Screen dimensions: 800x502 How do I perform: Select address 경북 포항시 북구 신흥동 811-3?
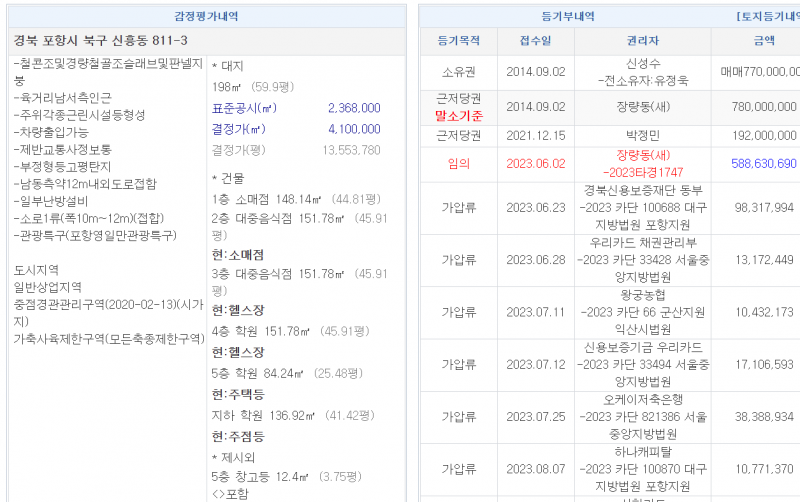pyautogui.click(x=100, y=41)
